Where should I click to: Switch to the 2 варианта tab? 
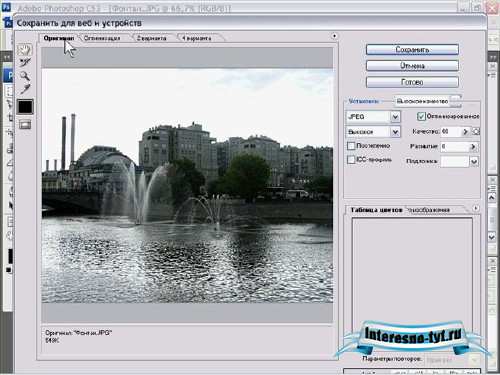(152, 38)
